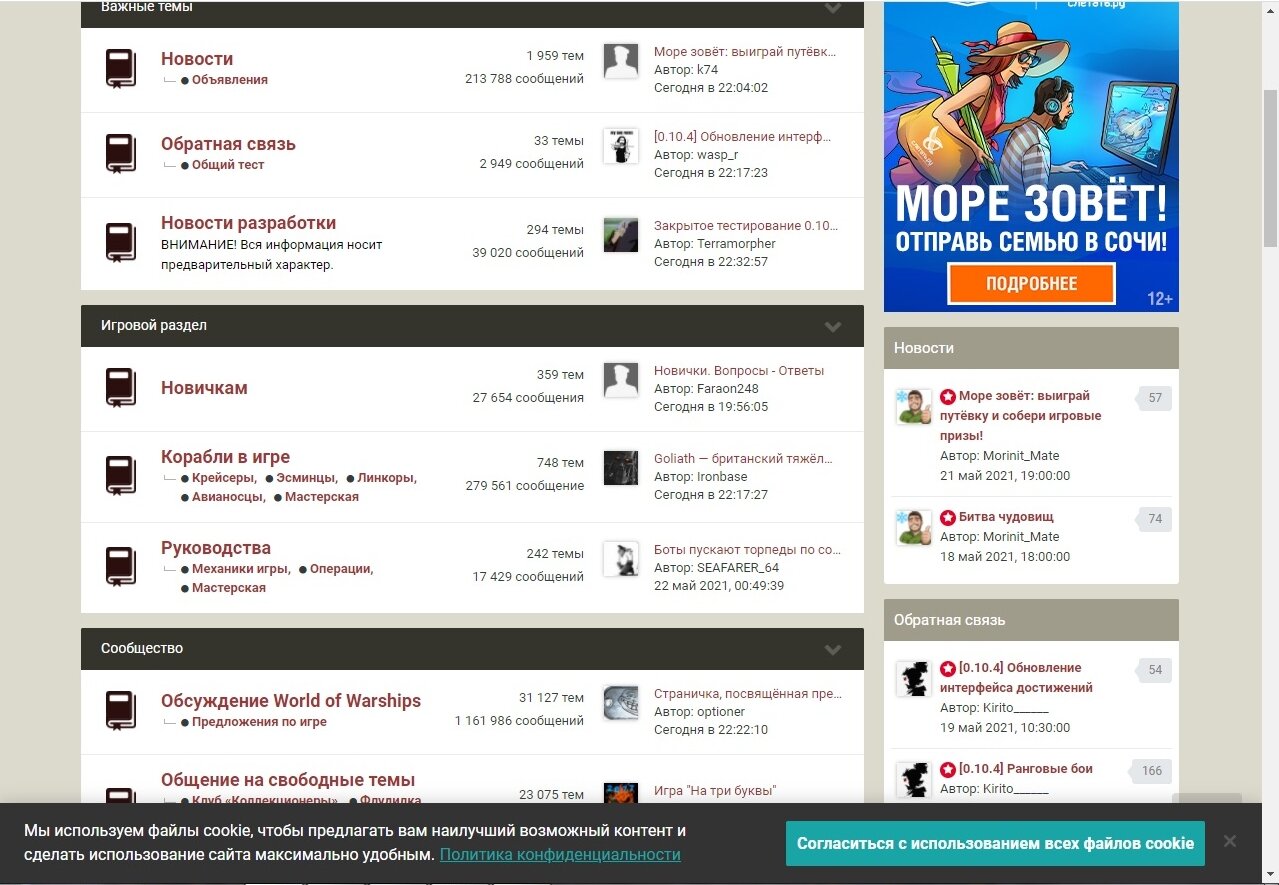Click the 74 replies counter badge
The image size is (1279, 885).
click(x=1155, y=519)
